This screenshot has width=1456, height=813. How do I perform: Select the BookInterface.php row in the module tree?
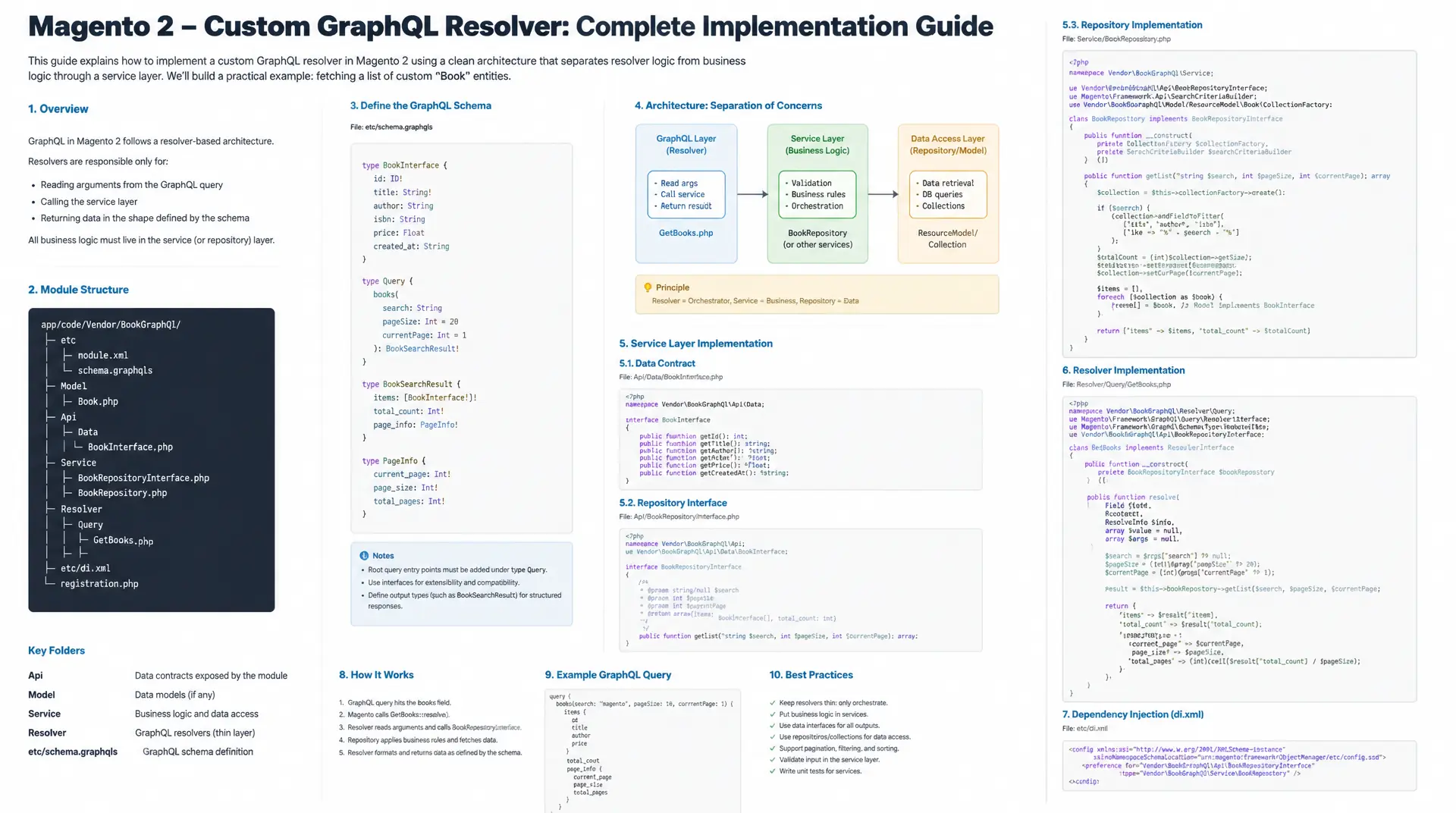pyautogui.click(x=130, y=447)
